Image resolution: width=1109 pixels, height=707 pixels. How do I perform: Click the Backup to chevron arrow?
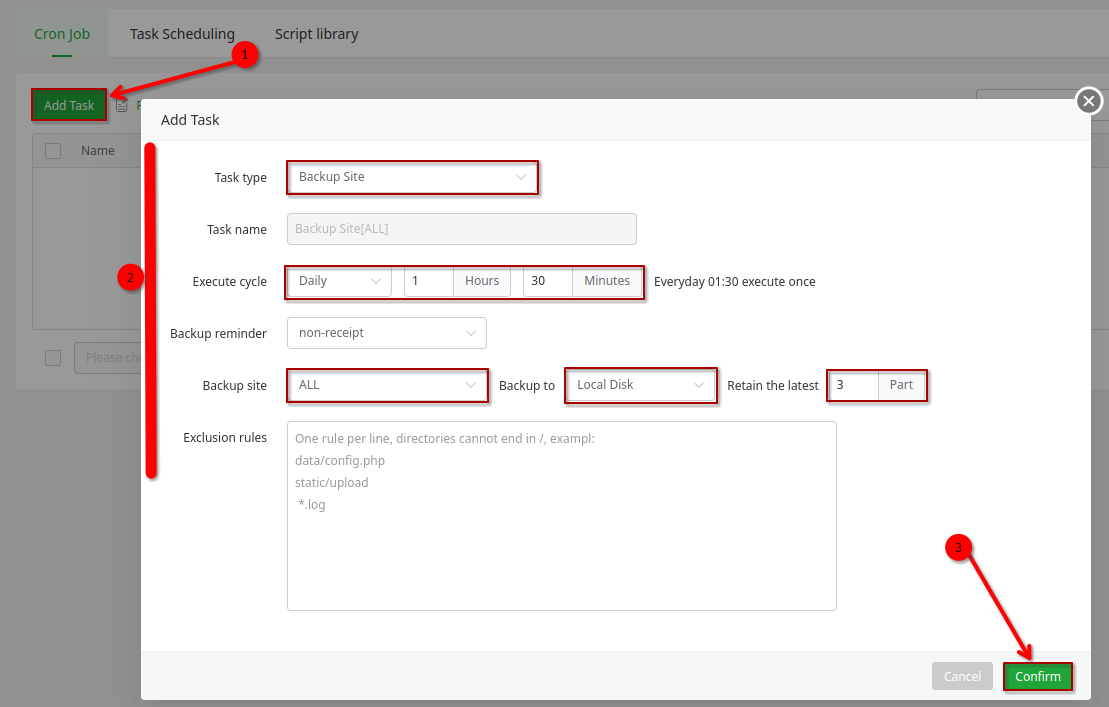click(699, 385)
